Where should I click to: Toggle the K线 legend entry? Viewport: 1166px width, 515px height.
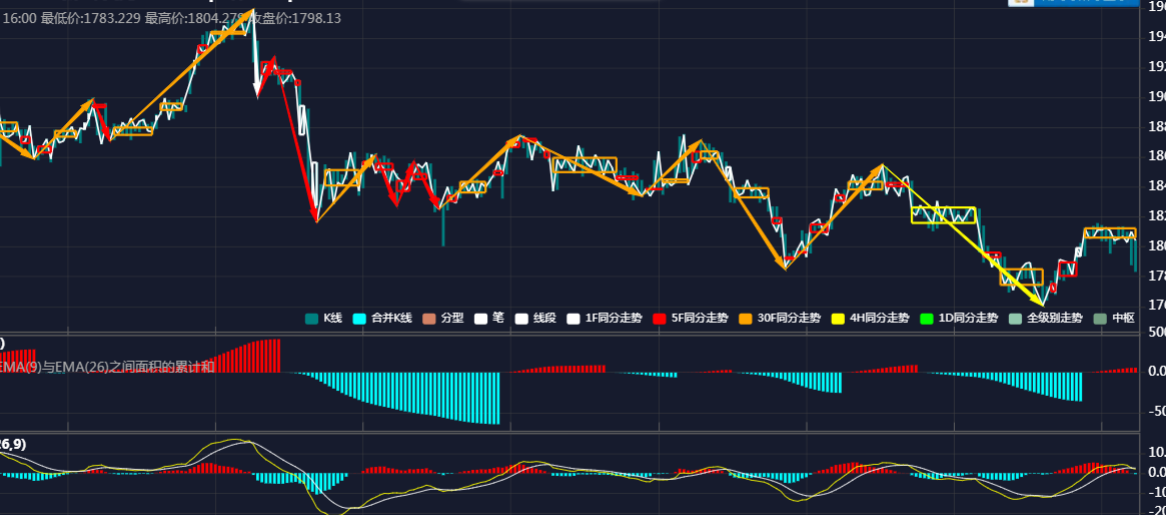pyautogui.click(x=323, y=317)
